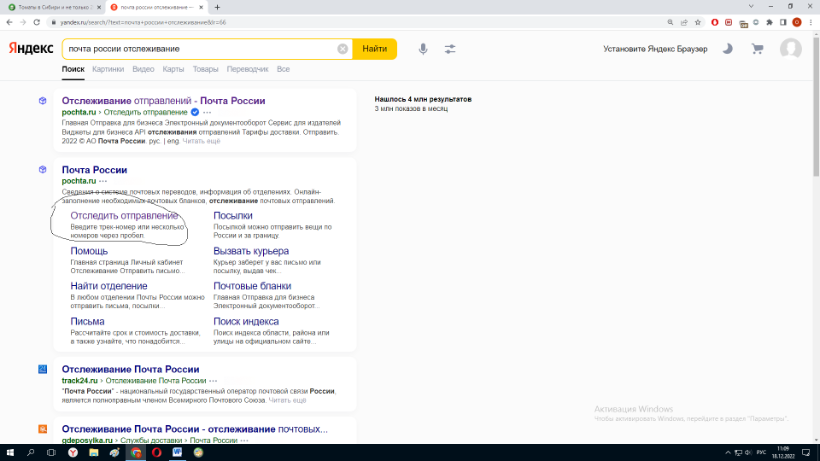Viewport: 820px width, 461px height.
Task: Clear the search query with X icon
Action: [x=343, y=48]
